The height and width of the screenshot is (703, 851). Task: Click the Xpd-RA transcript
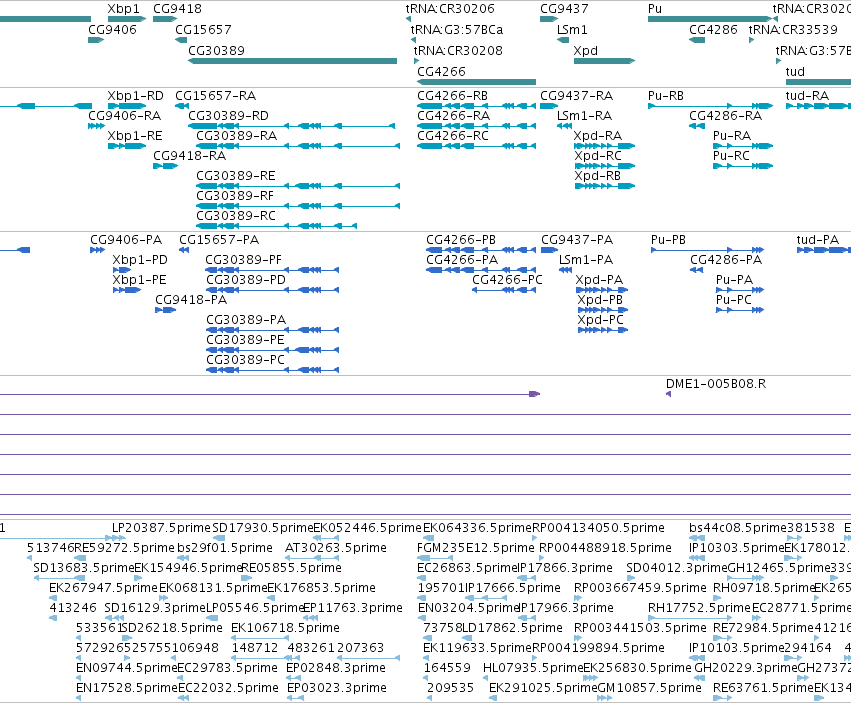coord(605,146)
